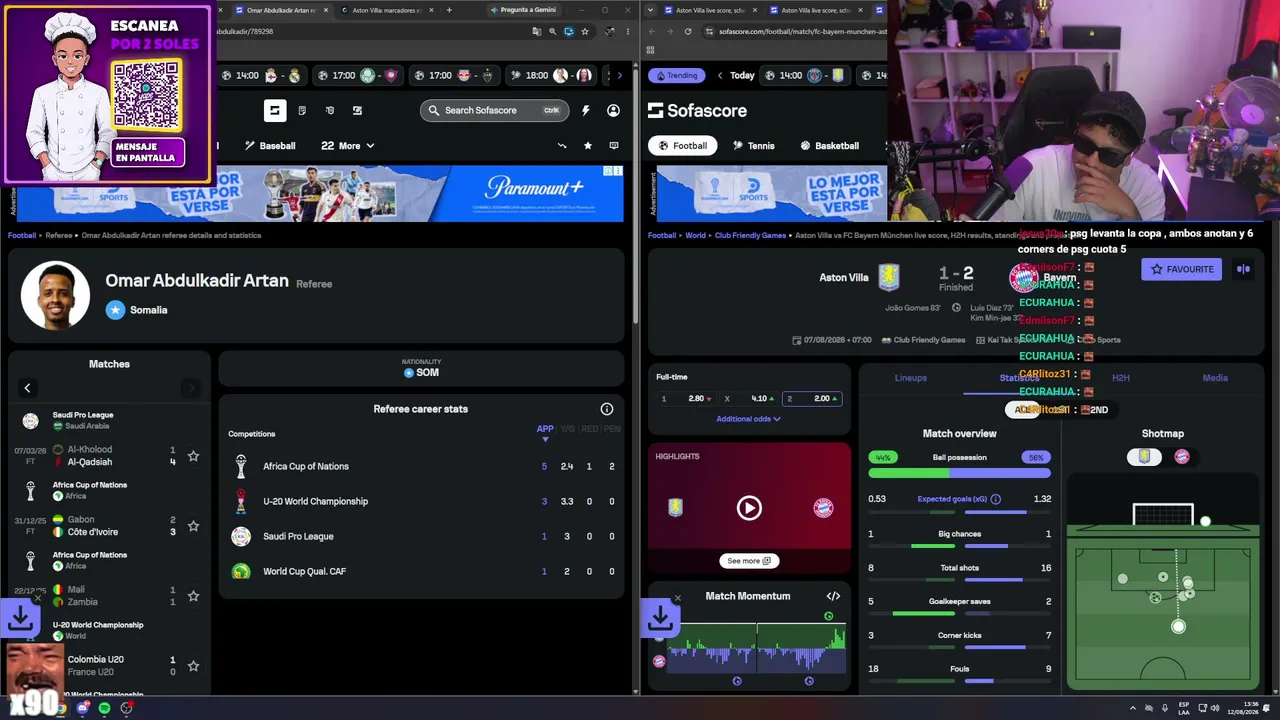Select Basketball in the right window sport bar
The height and width of the screenshot is (720, 1280).
point(829,146)
